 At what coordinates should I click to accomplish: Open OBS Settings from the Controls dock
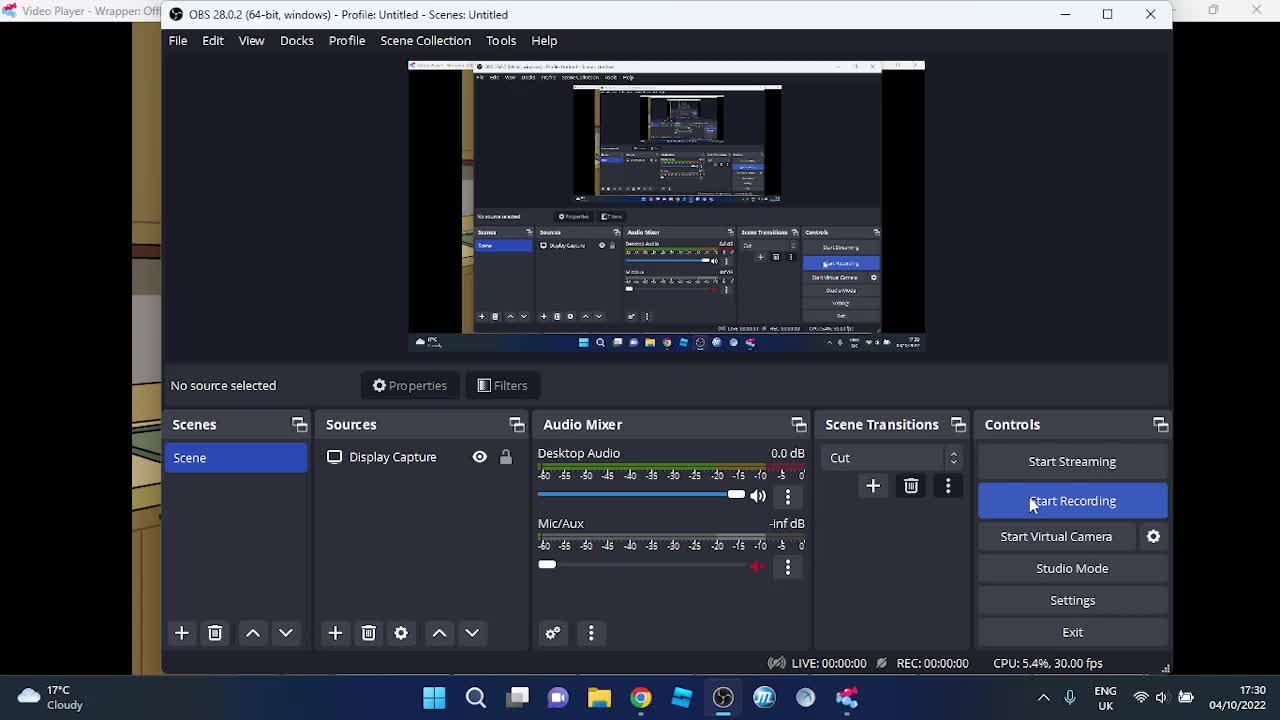tap(1072, 601)
